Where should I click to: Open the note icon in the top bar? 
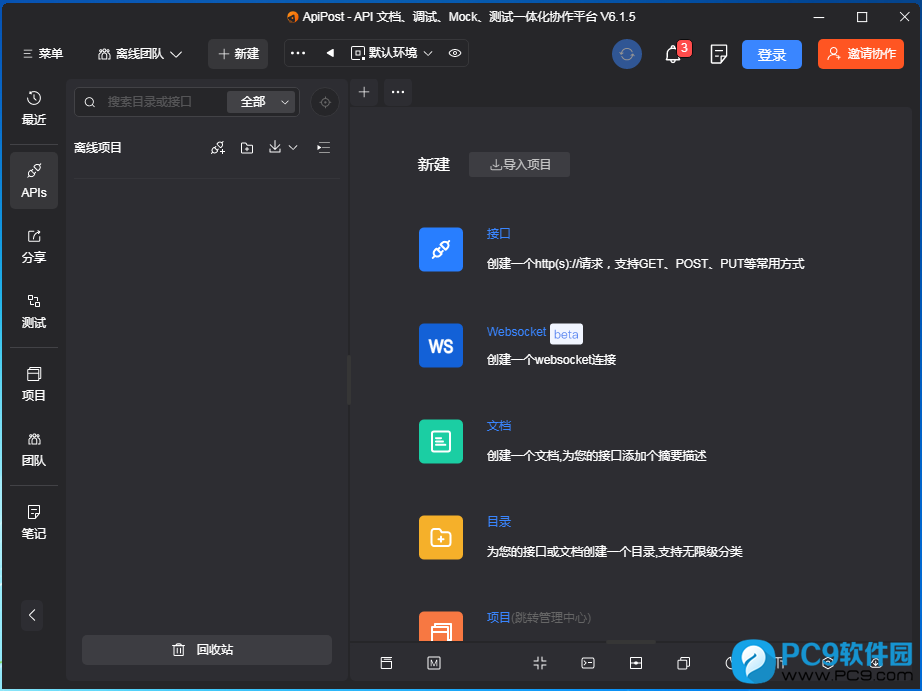(719, 54)
